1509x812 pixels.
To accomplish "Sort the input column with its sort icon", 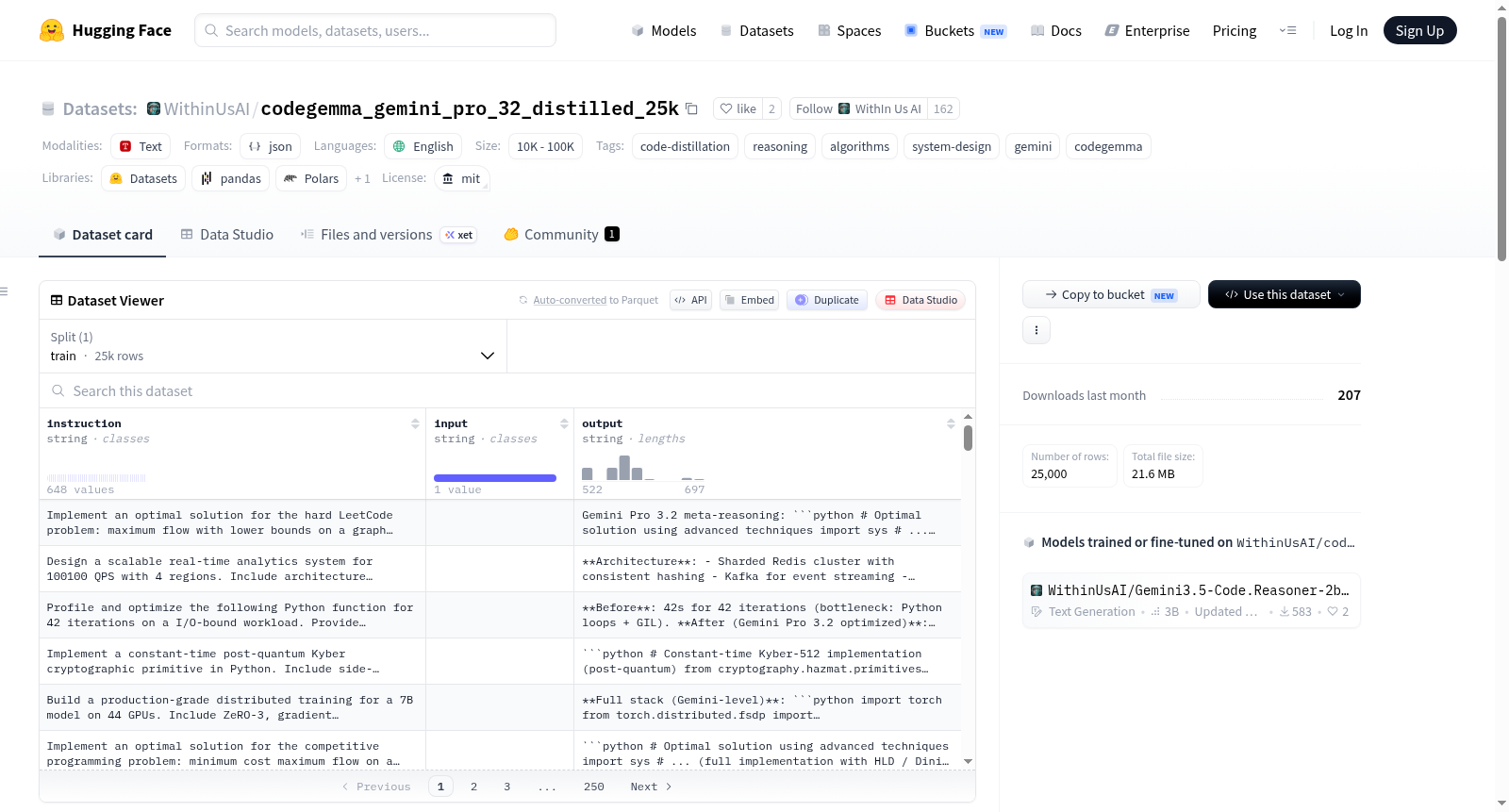I will pos(564,424).
